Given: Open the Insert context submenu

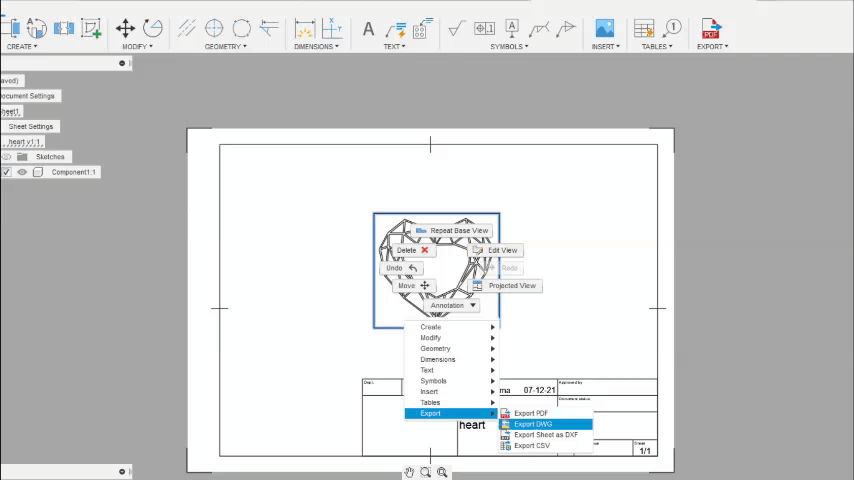Looking at the screenshot, I should pyautogui.click(x=452, y=392).
